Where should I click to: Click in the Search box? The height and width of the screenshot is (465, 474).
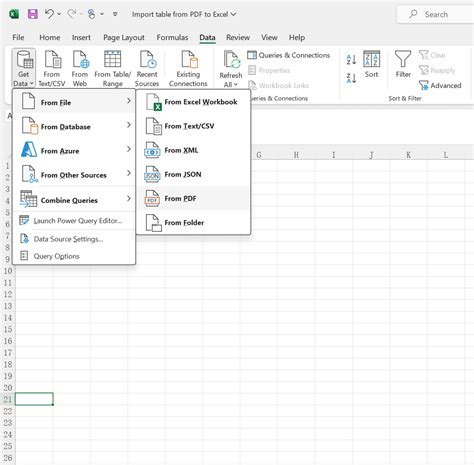(x=435, y=14)
